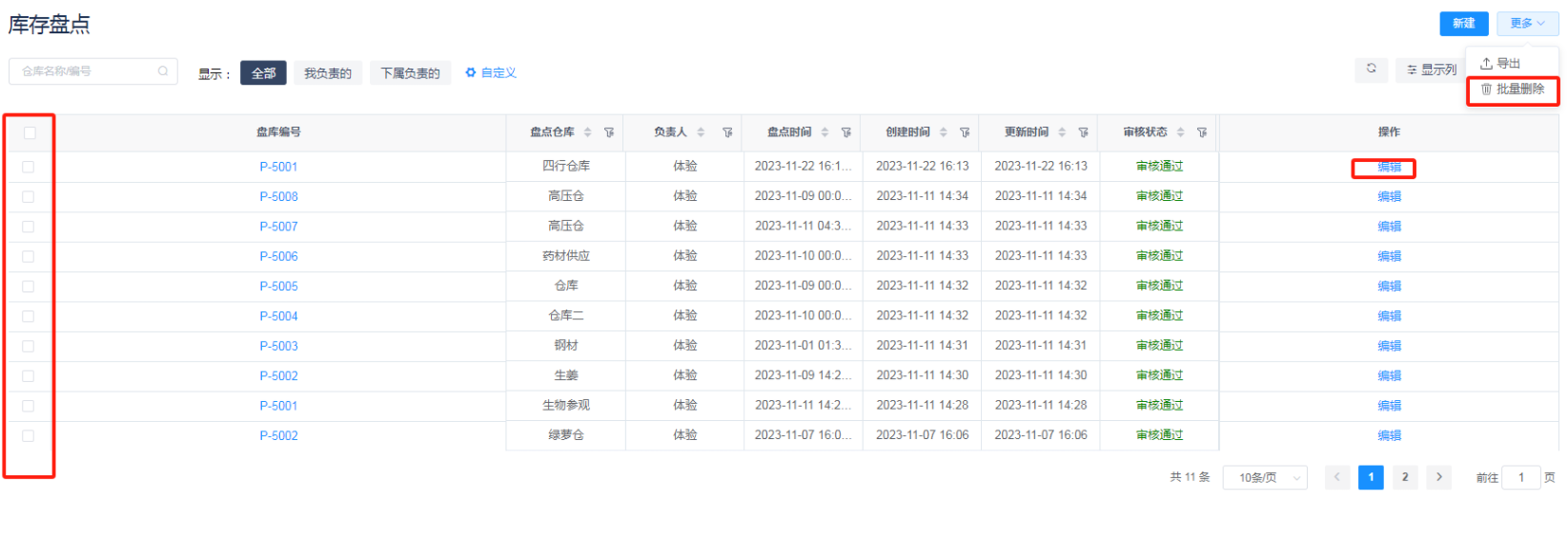Click 编辑 in the 生物参观 row
The height and width of the screenshot is (541, 1568).
1389,406
